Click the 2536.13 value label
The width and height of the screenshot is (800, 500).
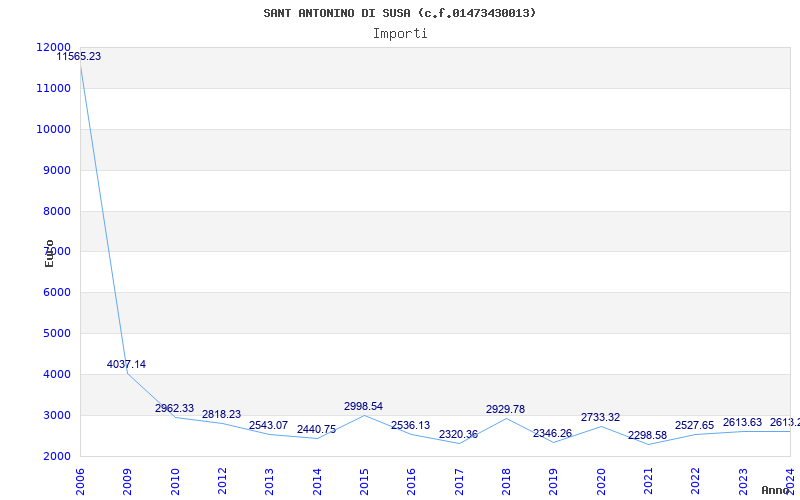click(410, 426)
